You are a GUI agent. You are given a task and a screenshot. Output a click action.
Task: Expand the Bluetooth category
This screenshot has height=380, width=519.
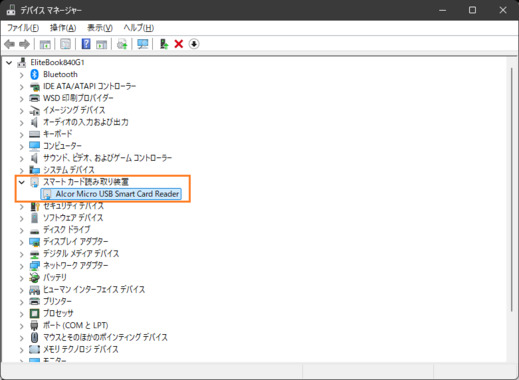click(22, 75)
